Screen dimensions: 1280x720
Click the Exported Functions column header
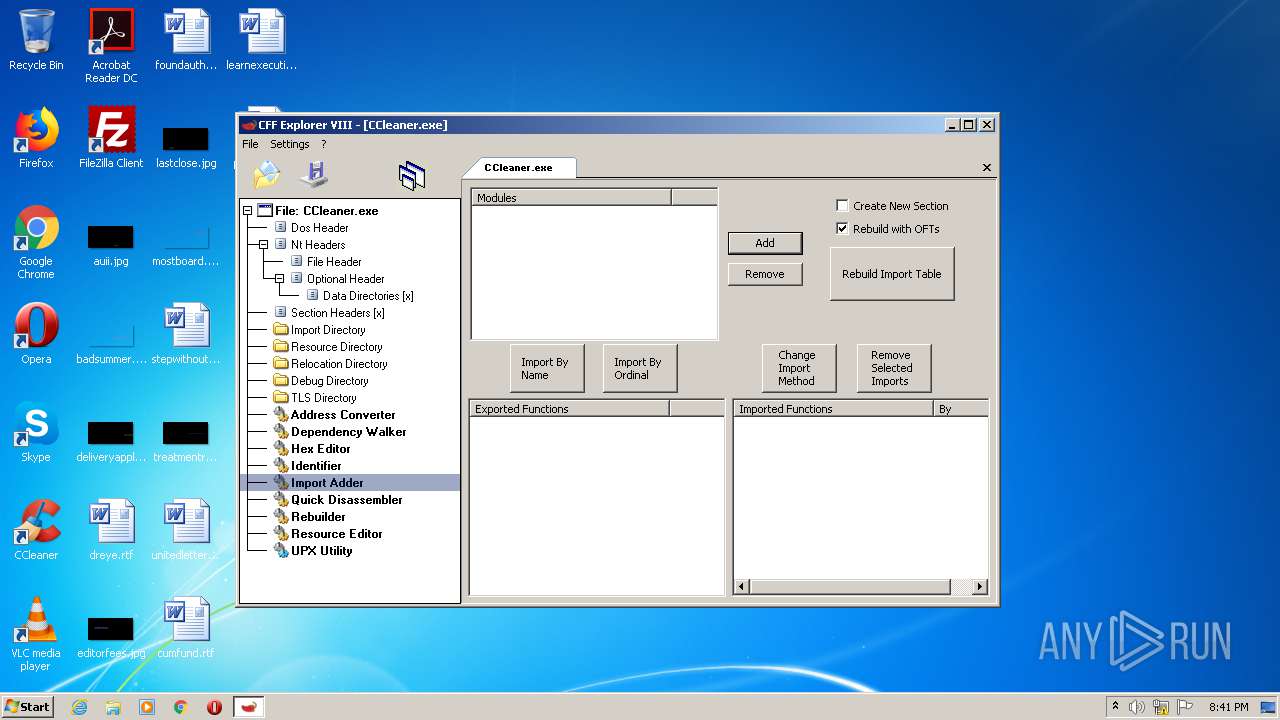(569, 409)
